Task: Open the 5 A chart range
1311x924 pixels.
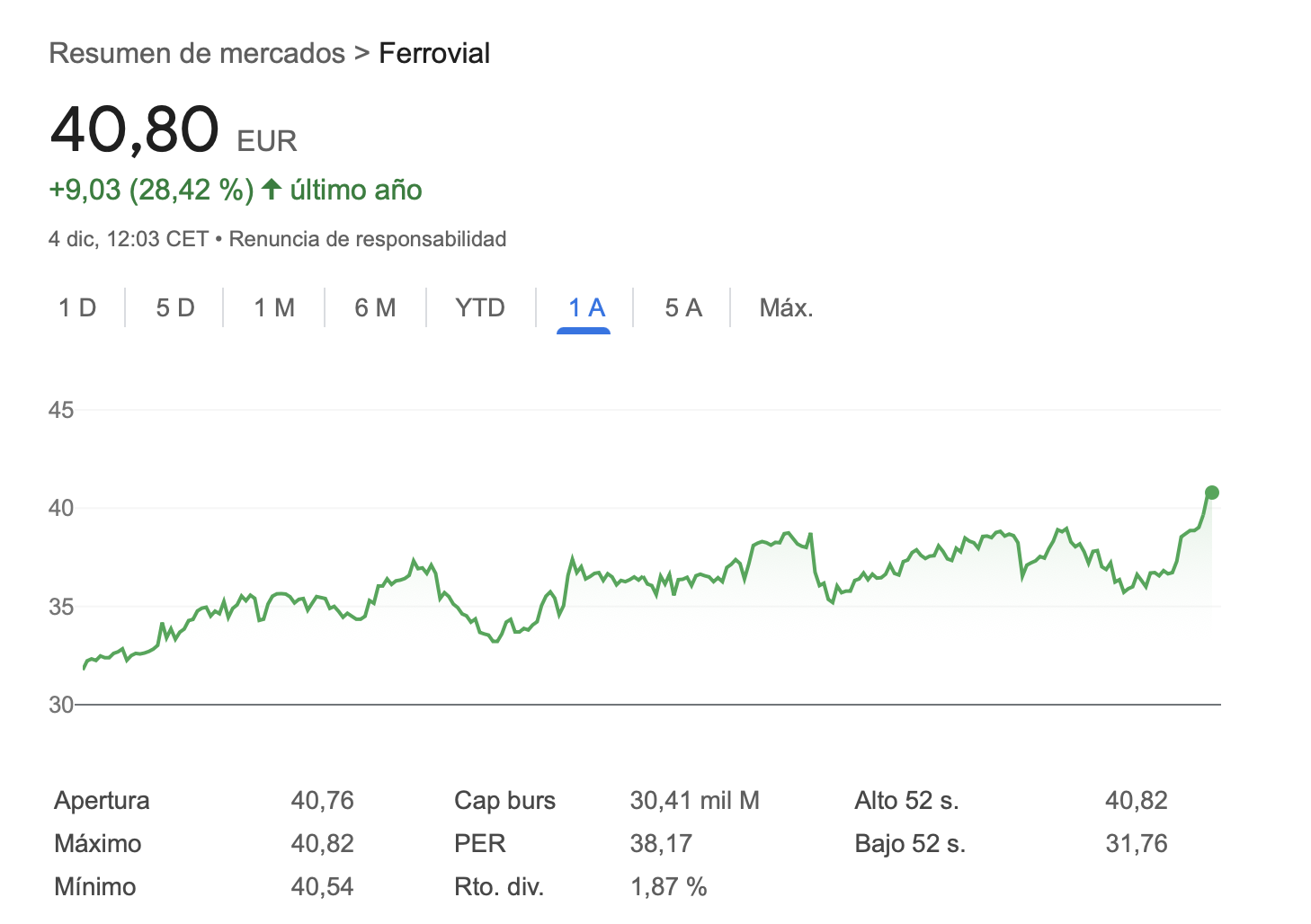Action: [x=683, y=308]
